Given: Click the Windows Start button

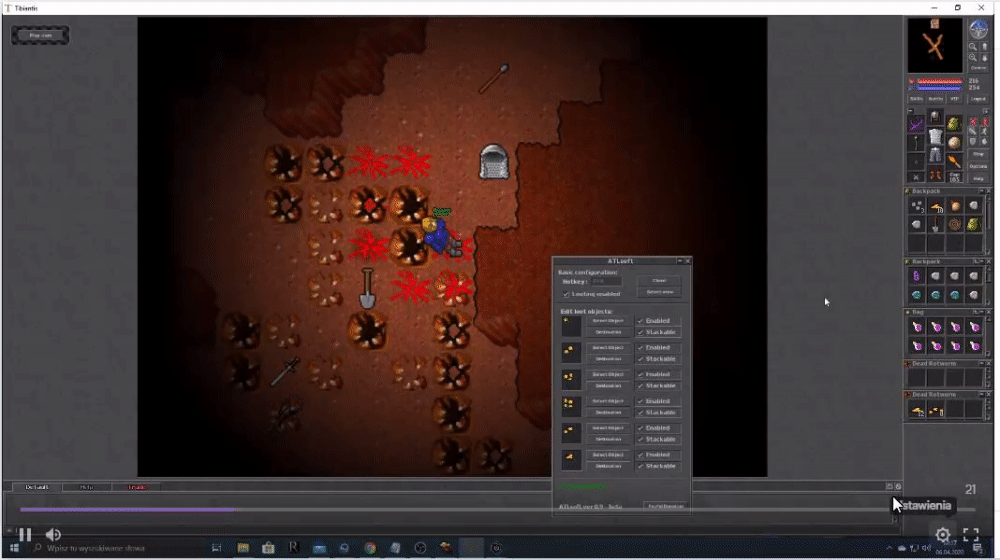Looking at the screenshot, I should [14, 548].
